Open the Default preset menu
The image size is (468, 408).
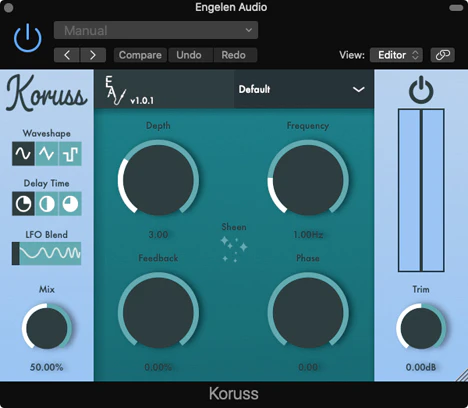(x=304, y=89)
